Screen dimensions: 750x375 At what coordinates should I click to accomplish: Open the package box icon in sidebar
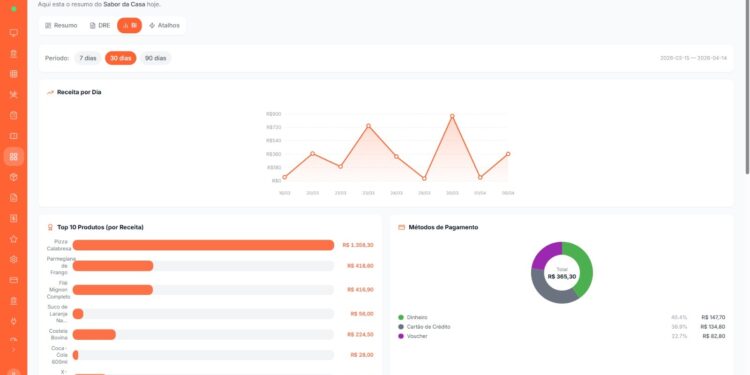13,177
